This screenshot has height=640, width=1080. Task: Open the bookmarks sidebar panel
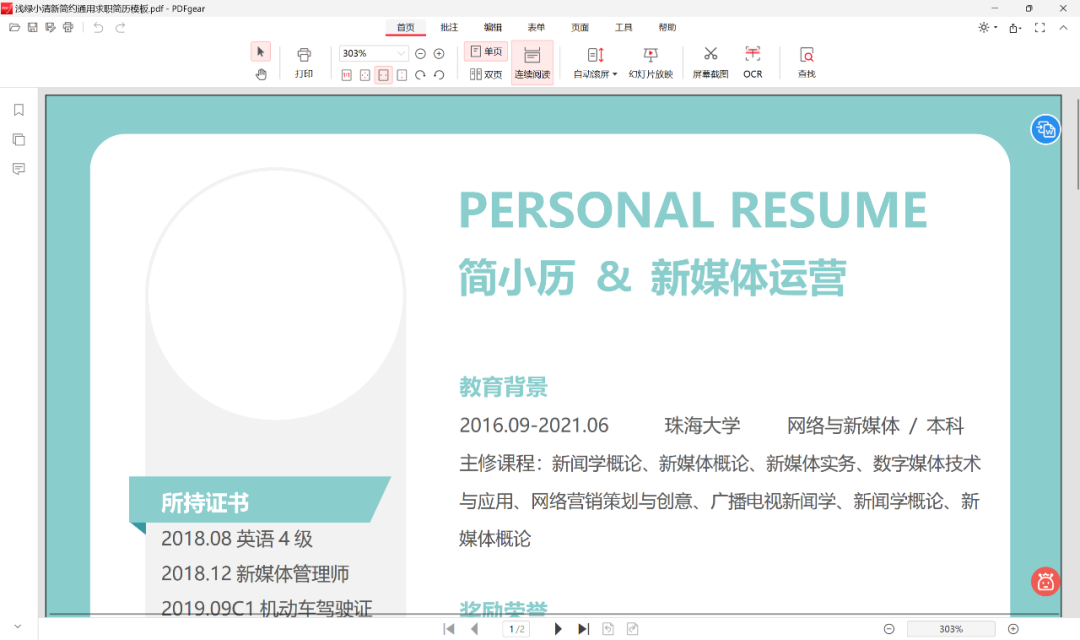tap(19, 110)
